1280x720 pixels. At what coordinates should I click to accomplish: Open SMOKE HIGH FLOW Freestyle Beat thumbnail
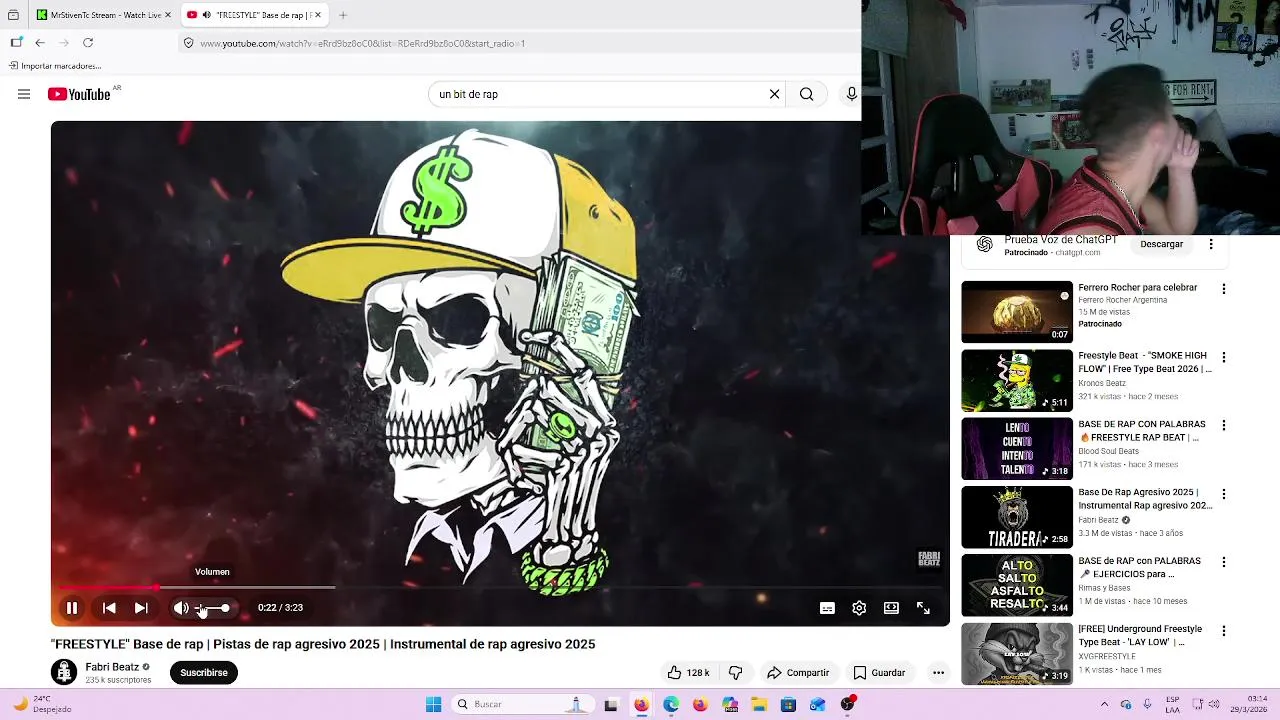tap(1017, 380)
